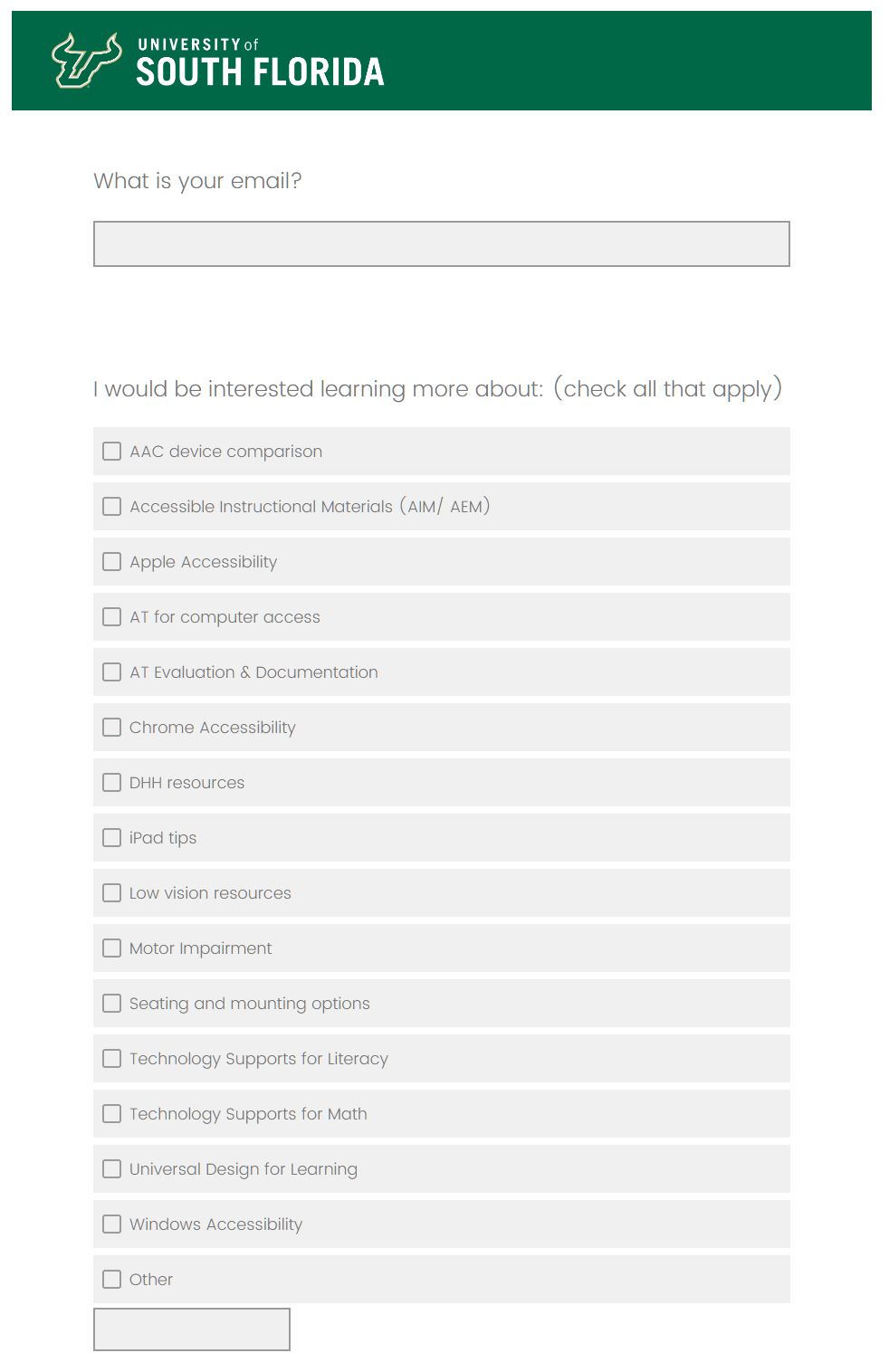Image resolution: width=889 pixels, height=1372 pixels.
Task: Enable Motor Impairment checkbox
Action: (111, 948)
